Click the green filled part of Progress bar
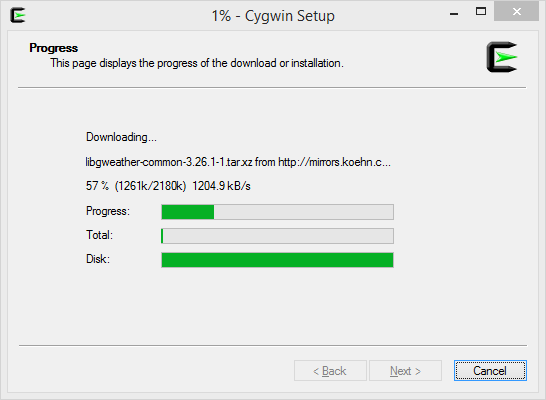Screen dimensions: 546x400 [188, 212]
